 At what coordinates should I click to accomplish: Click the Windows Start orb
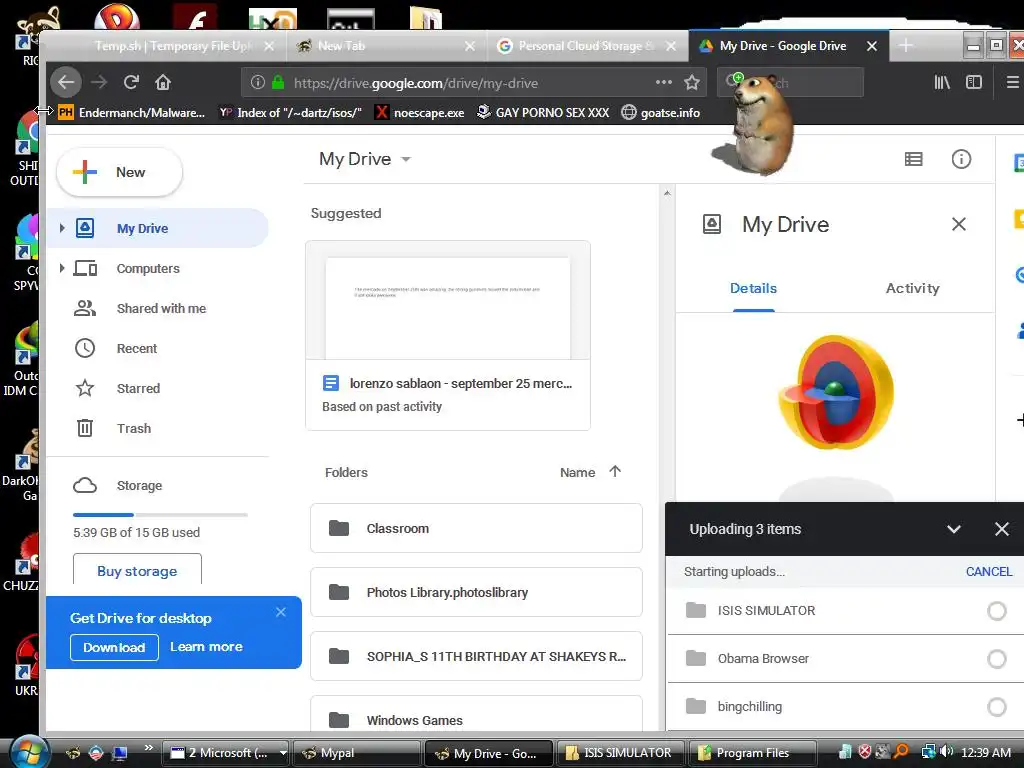(27, 752)
